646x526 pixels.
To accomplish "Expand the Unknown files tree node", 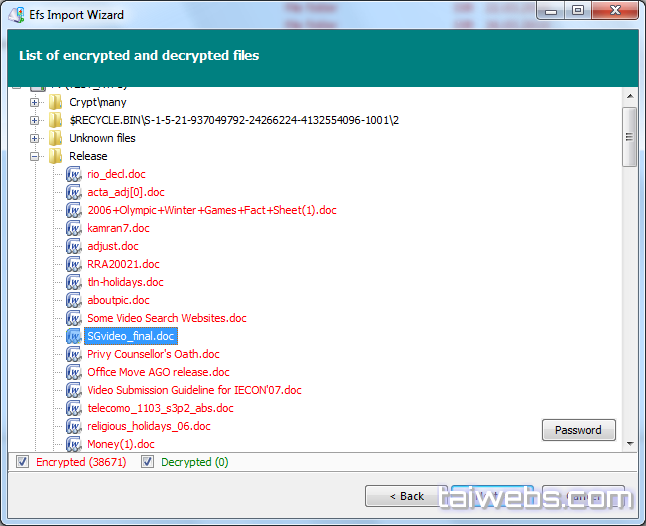I will coord(35,138).
